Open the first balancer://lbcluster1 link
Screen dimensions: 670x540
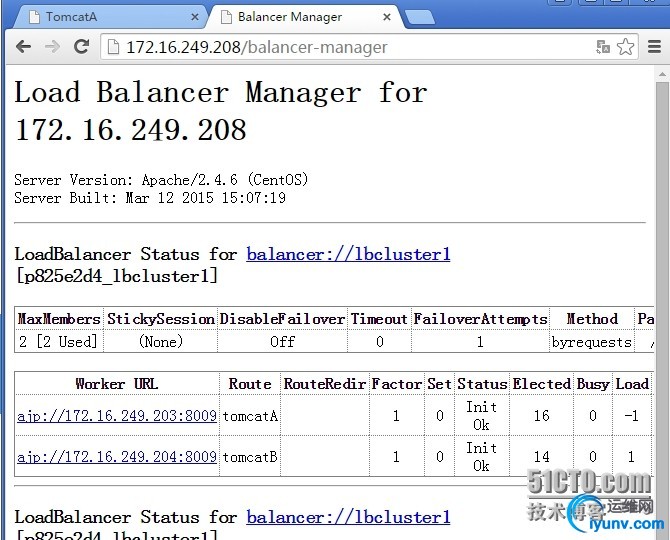[x=348, y=255]
